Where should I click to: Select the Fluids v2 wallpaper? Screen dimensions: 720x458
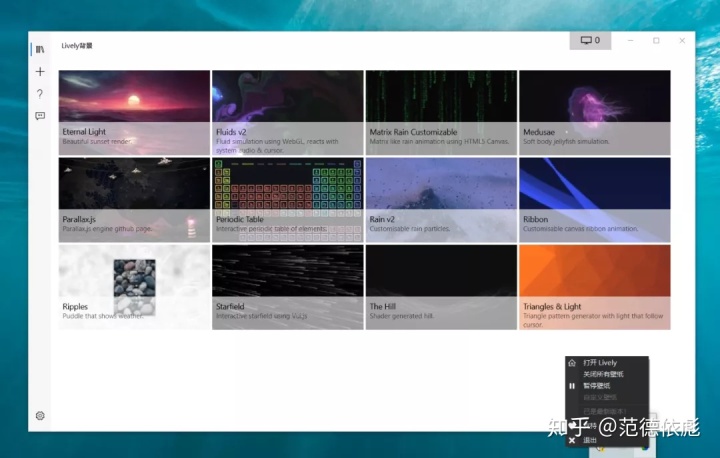coord(287,113)
